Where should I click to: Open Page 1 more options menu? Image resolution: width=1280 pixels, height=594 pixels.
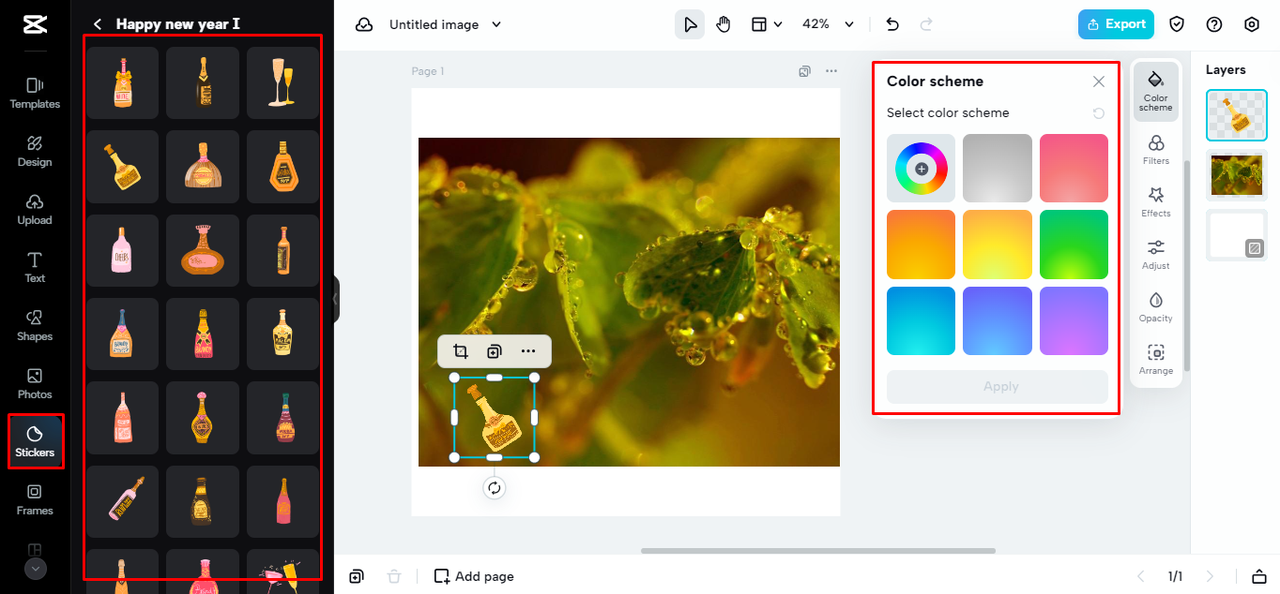coord(831,71)
